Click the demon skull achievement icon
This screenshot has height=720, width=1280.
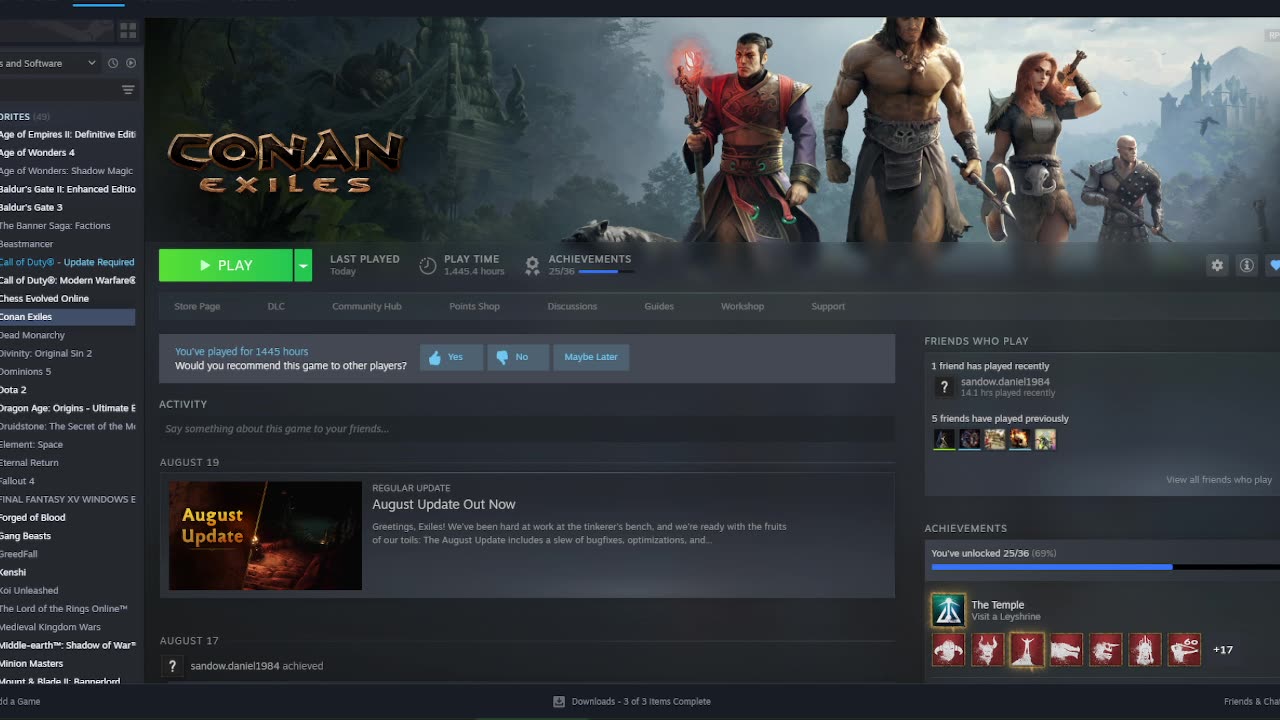click(x=987, y=650)
